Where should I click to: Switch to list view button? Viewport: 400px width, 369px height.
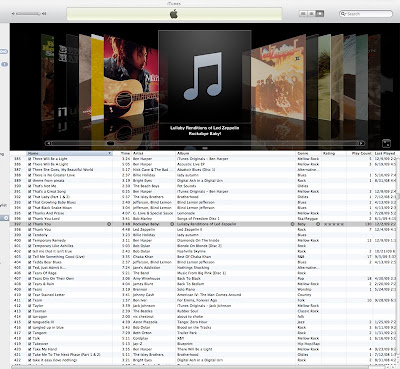[303, 14]
